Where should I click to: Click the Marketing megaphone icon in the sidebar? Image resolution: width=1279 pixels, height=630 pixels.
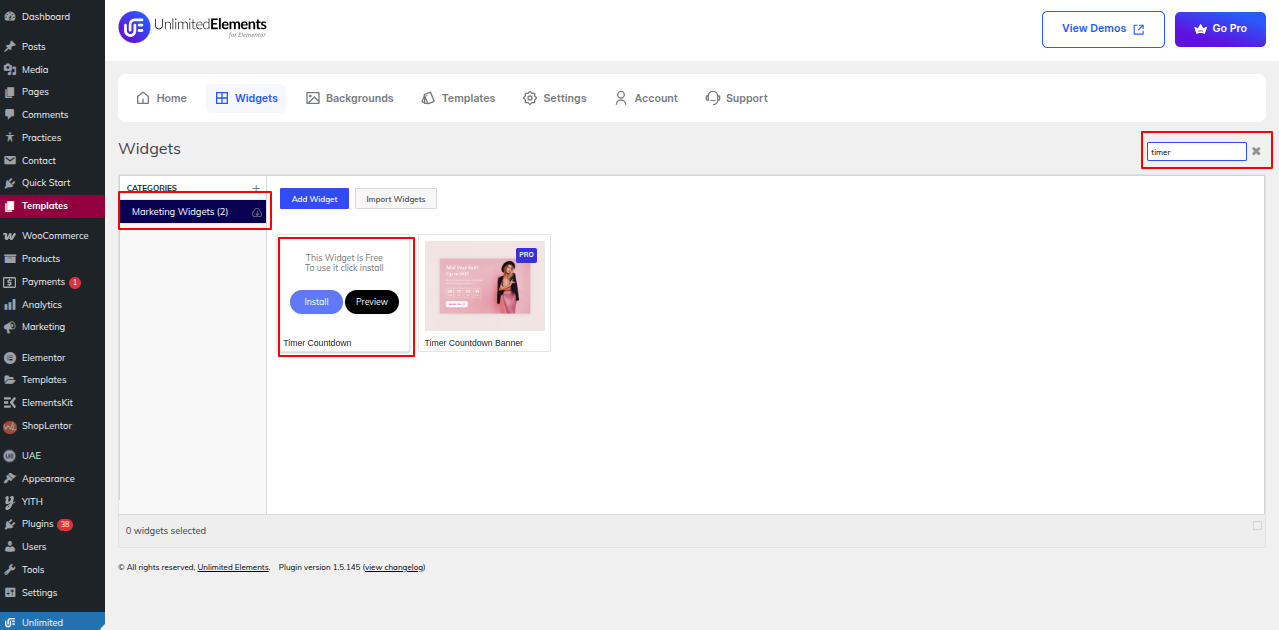[10, 327]
